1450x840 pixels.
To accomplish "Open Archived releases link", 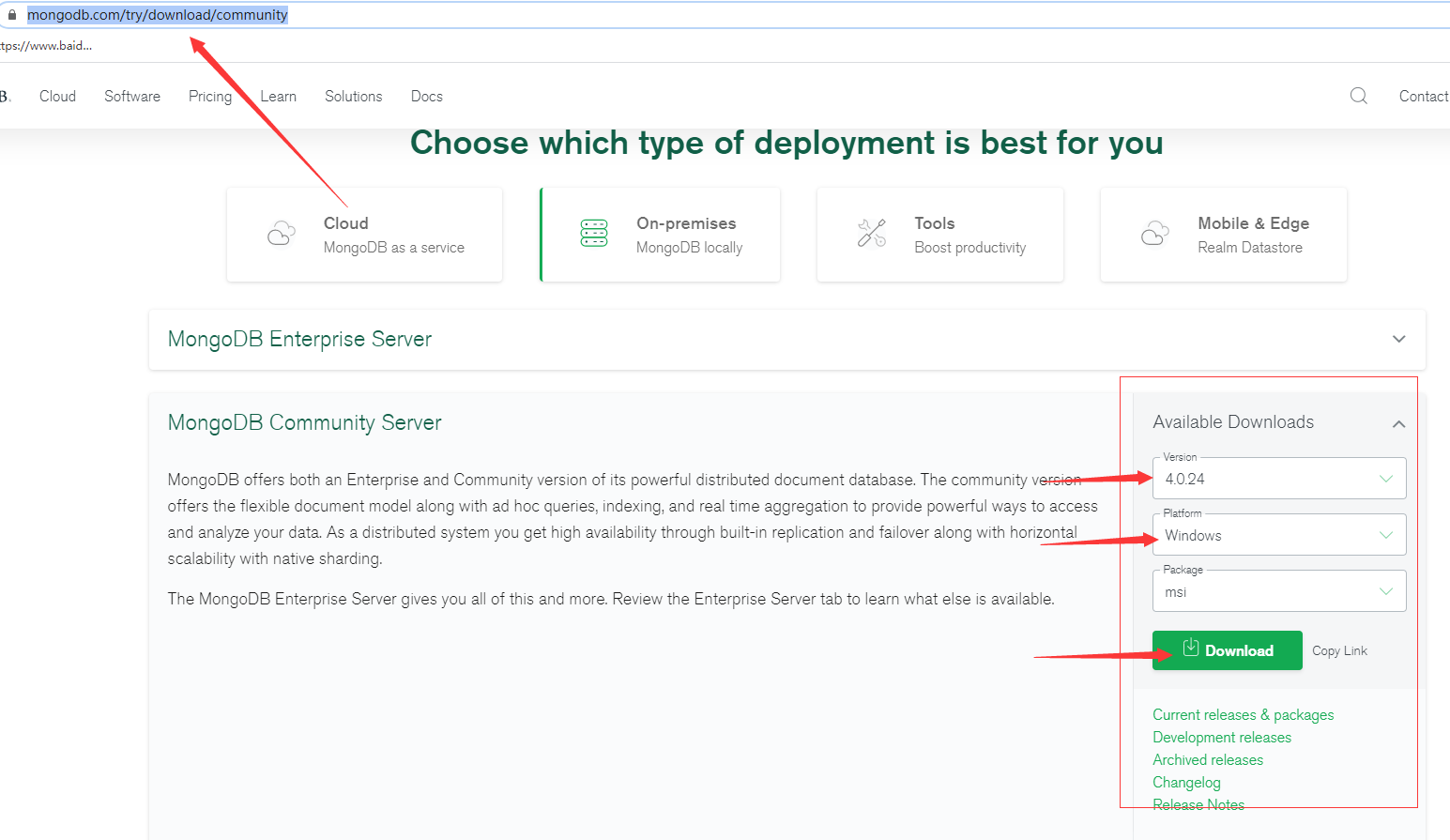I will click(1208, 760).
